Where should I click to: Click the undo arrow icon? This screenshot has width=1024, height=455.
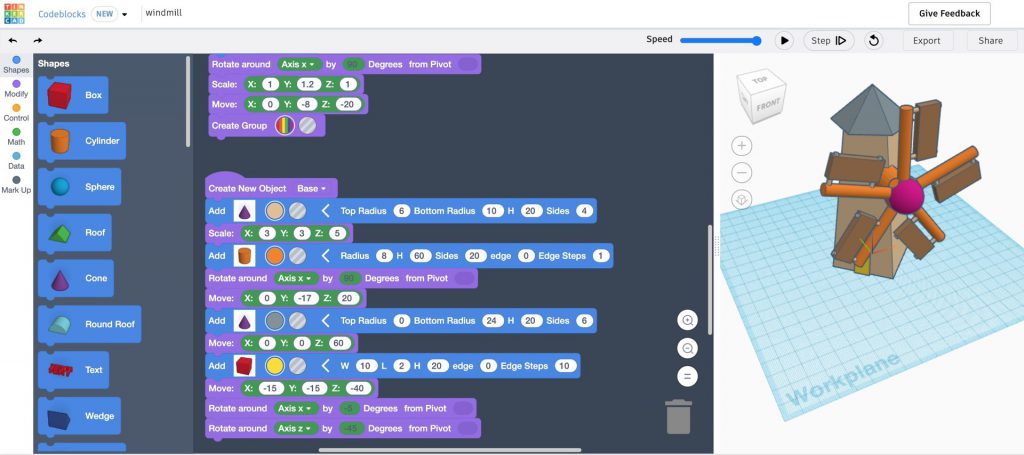pyautogui.click(x=13, y=41)
